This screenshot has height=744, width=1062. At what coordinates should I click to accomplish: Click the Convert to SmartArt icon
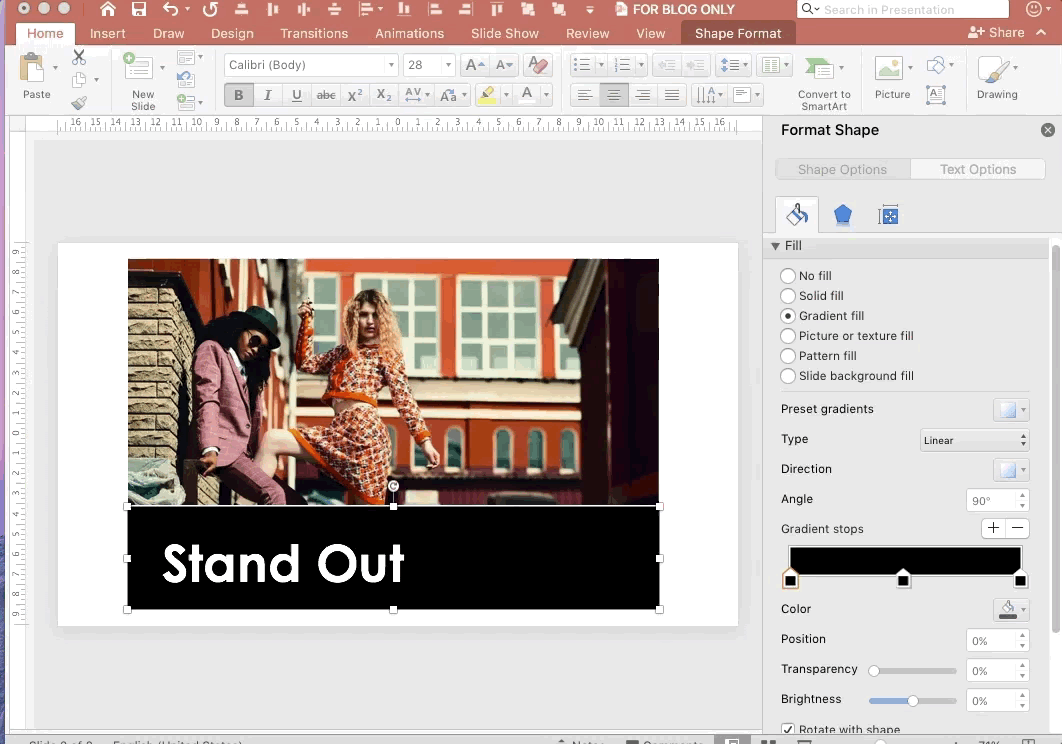[820, 68]
